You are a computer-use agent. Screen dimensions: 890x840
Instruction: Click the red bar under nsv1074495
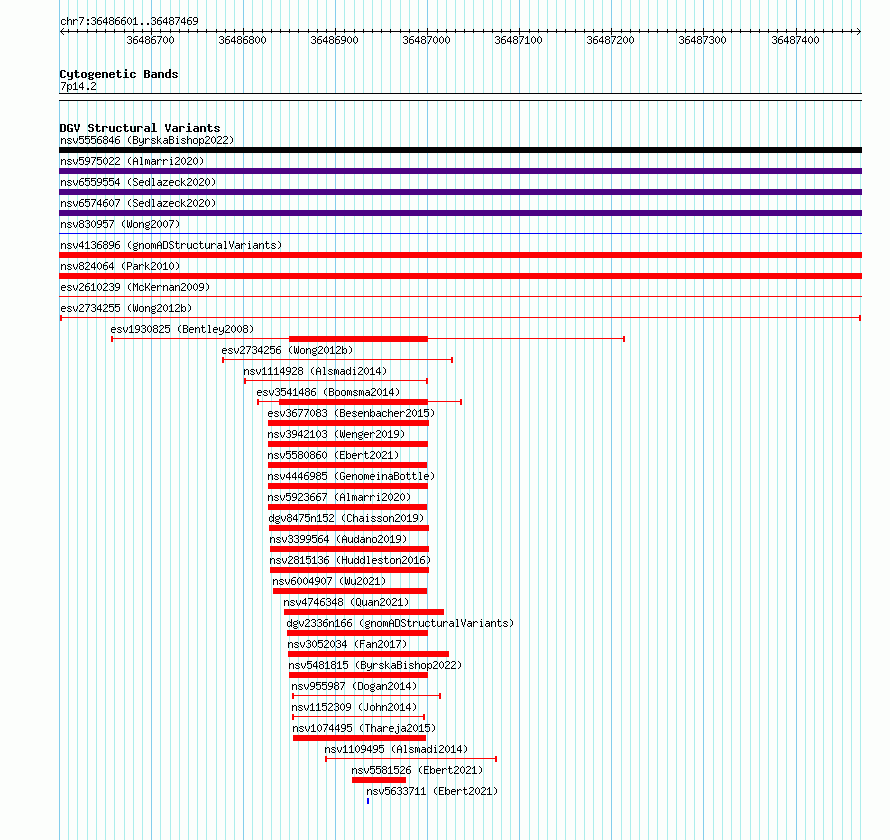click(359, 738)
